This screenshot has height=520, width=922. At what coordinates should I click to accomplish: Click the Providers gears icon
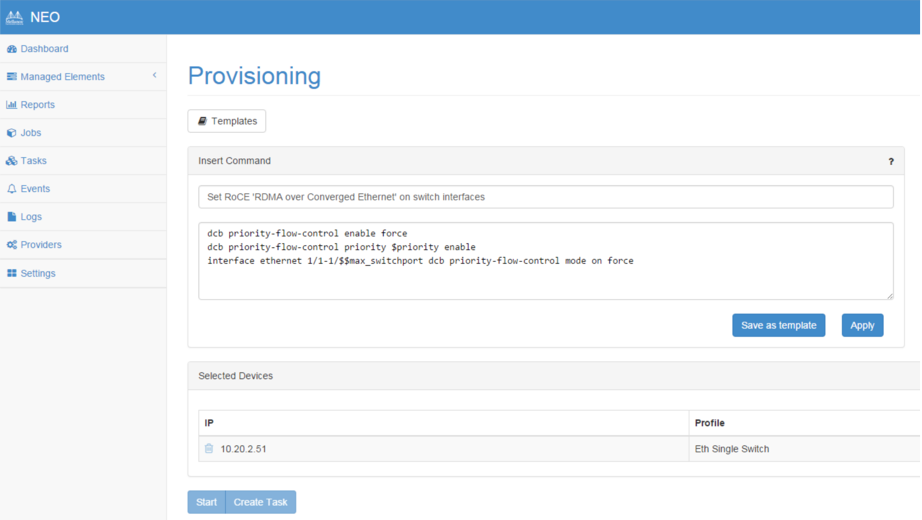click(12, 245)
